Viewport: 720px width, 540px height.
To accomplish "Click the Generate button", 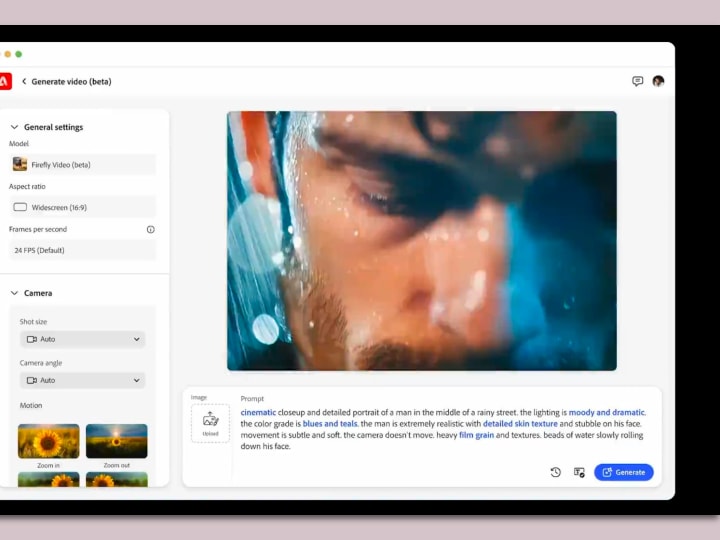I will (624, 472).
